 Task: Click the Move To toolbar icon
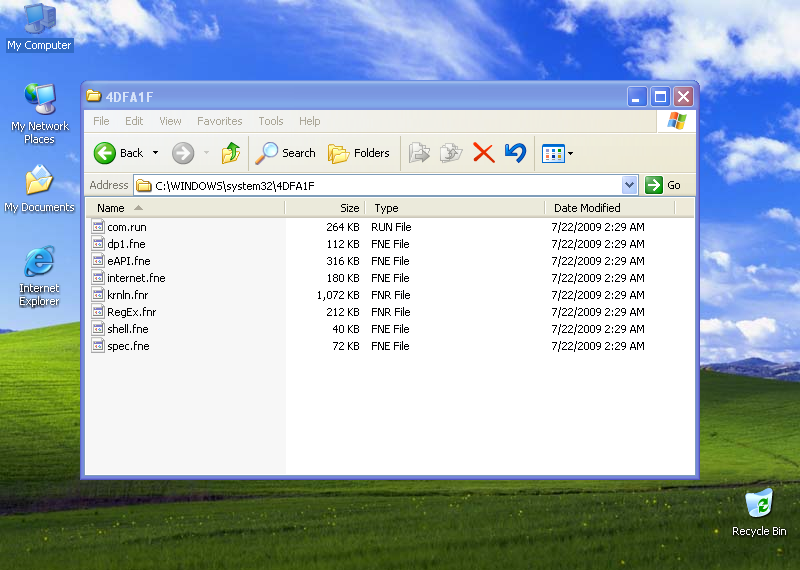pos(419,153)
